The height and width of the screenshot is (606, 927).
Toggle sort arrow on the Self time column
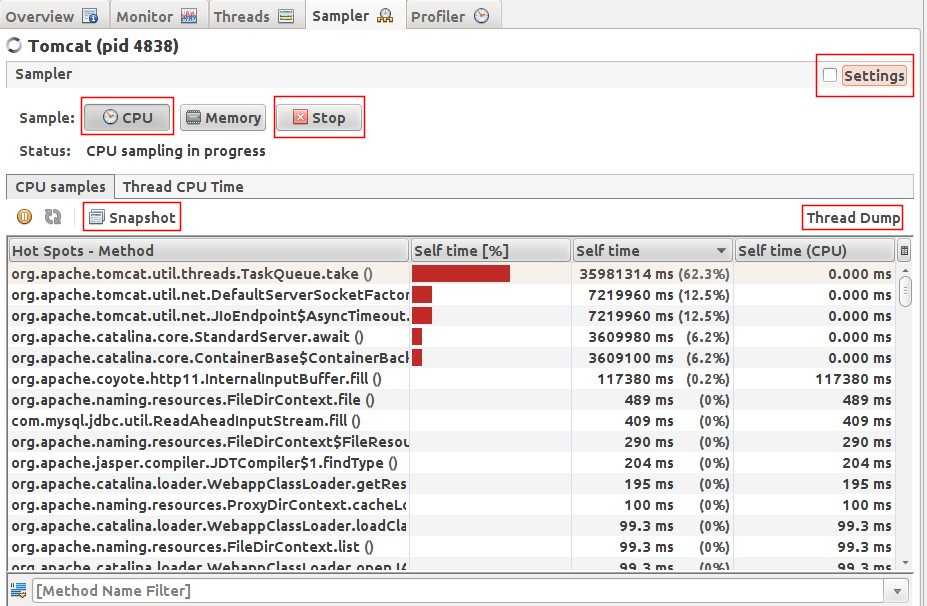[x=721, y=251]
